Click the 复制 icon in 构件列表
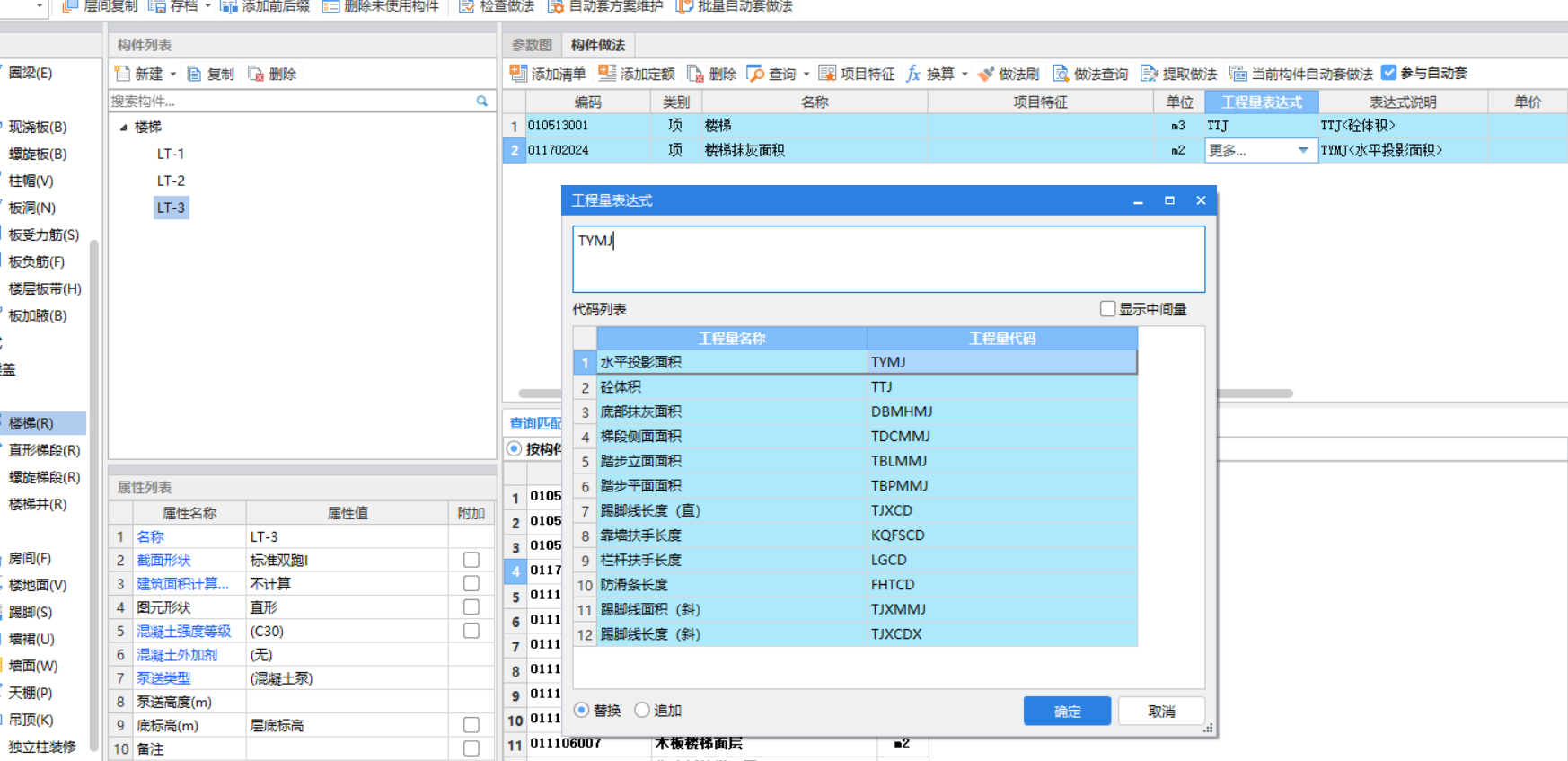Screen dimensions: 1568x761 tap(195, 74)
